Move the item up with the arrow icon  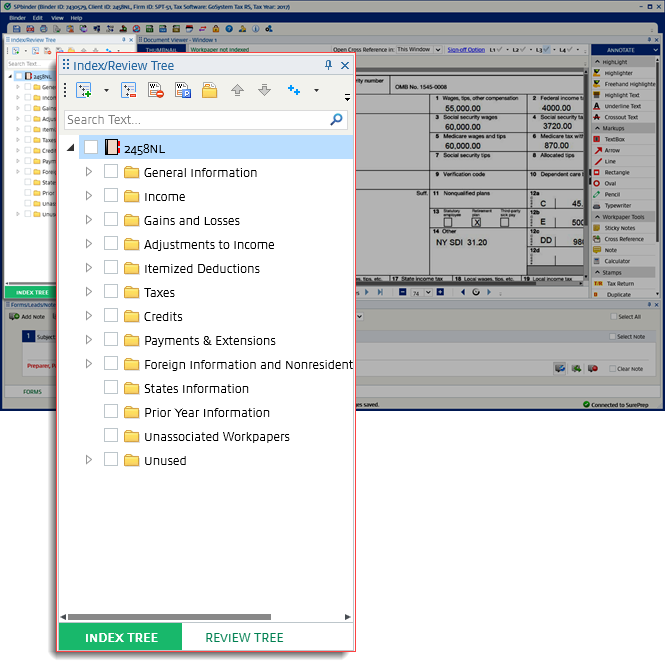pos(237,90)
